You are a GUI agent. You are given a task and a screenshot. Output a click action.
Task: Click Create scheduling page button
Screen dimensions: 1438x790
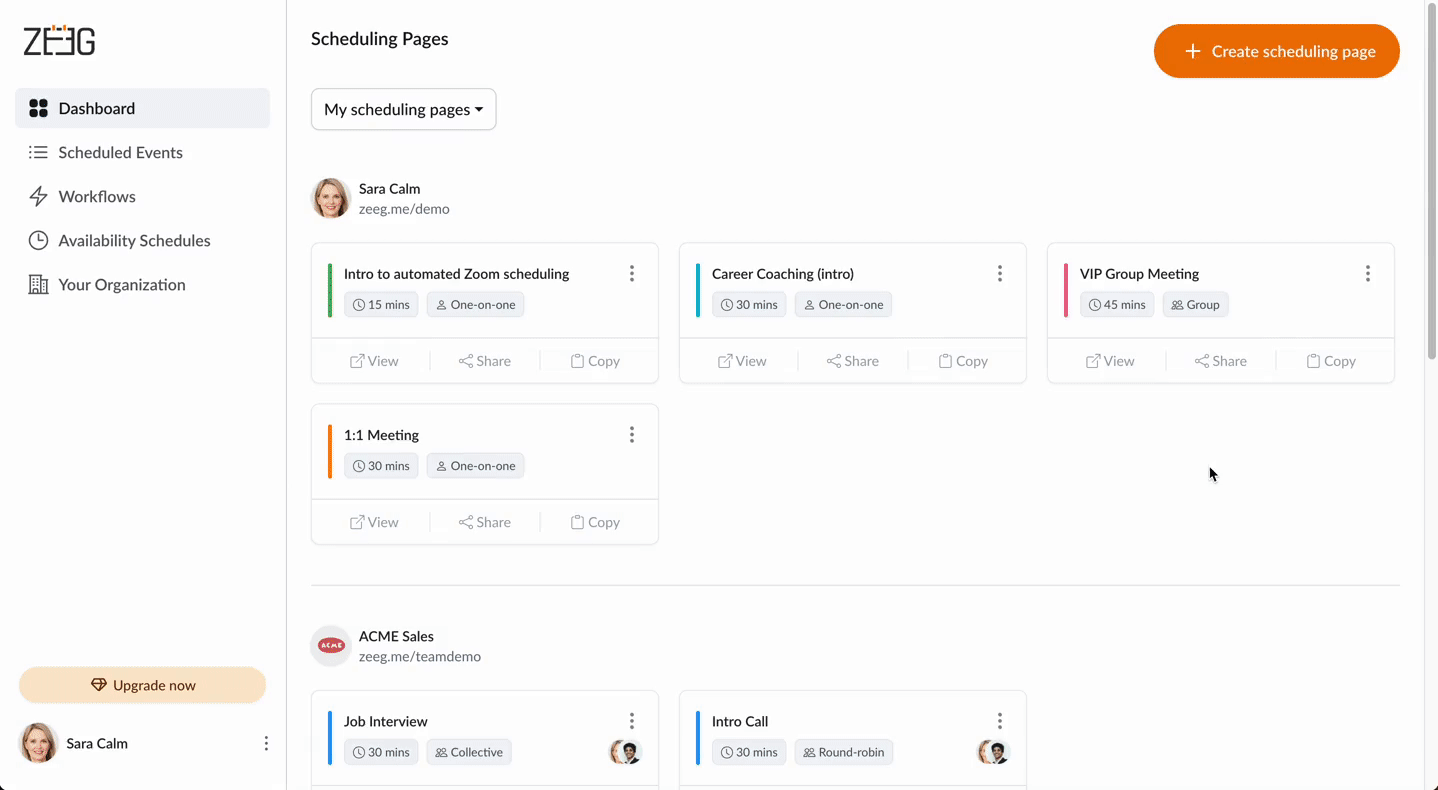coord(1276,51)
